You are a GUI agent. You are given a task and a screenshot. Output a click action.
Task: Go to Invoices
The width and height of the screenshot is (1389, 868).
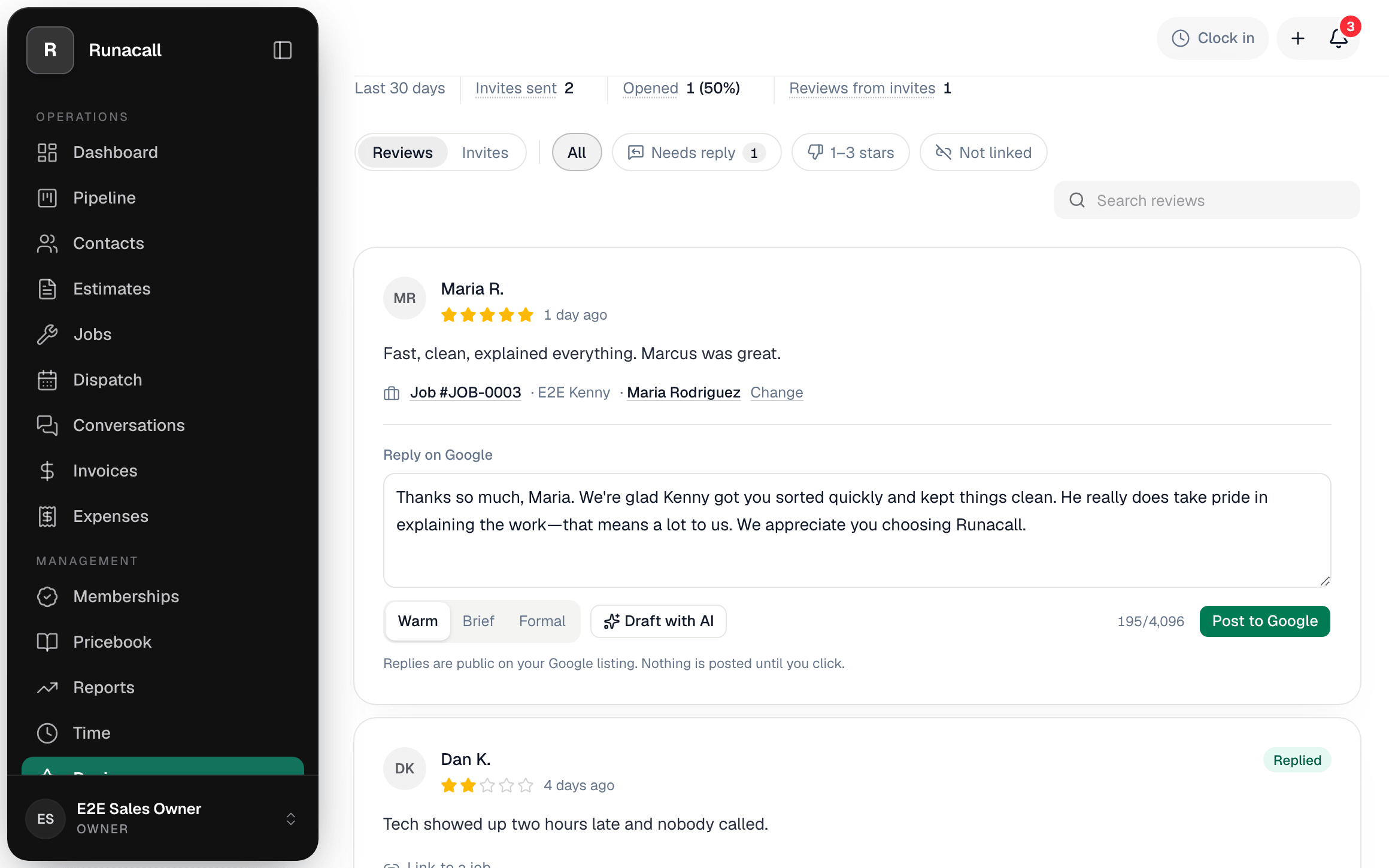pos(162,471)
